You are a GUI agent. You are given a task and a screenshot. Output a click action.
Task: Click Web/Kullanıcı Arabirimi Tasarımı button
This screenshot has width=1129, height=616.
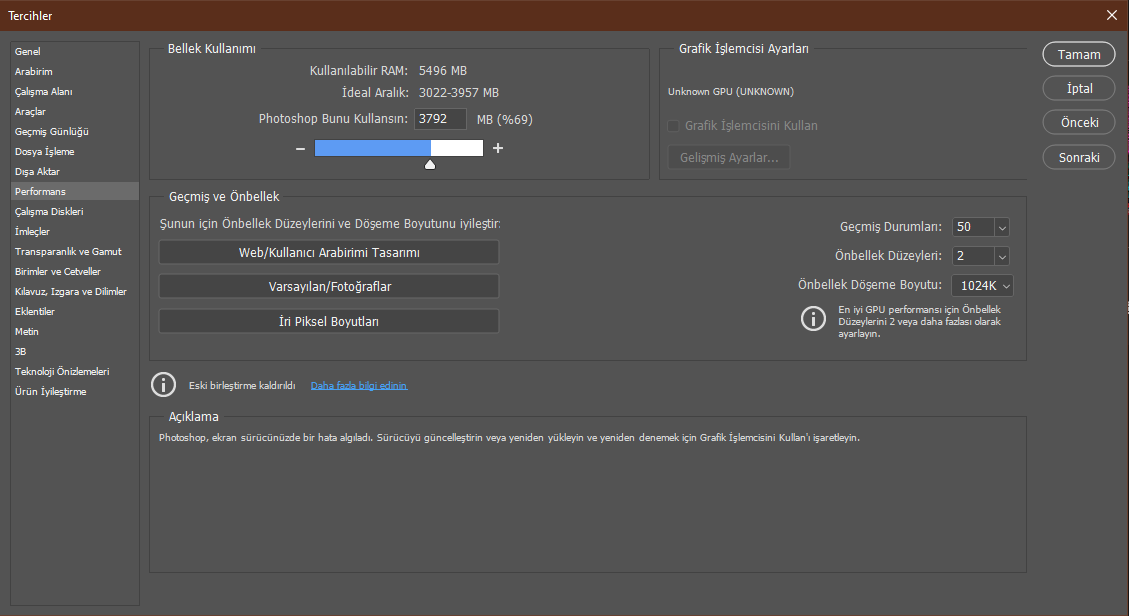(329, 253)
